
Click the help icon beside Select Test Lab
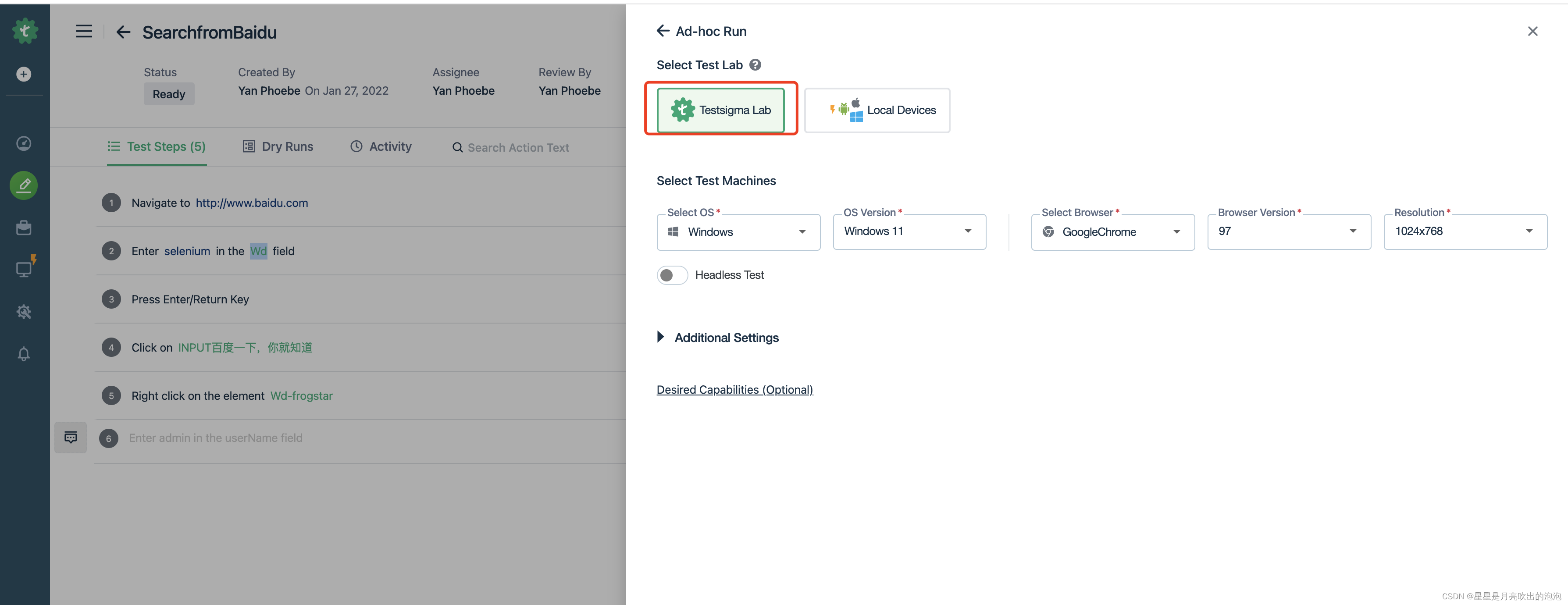[755, 65]
